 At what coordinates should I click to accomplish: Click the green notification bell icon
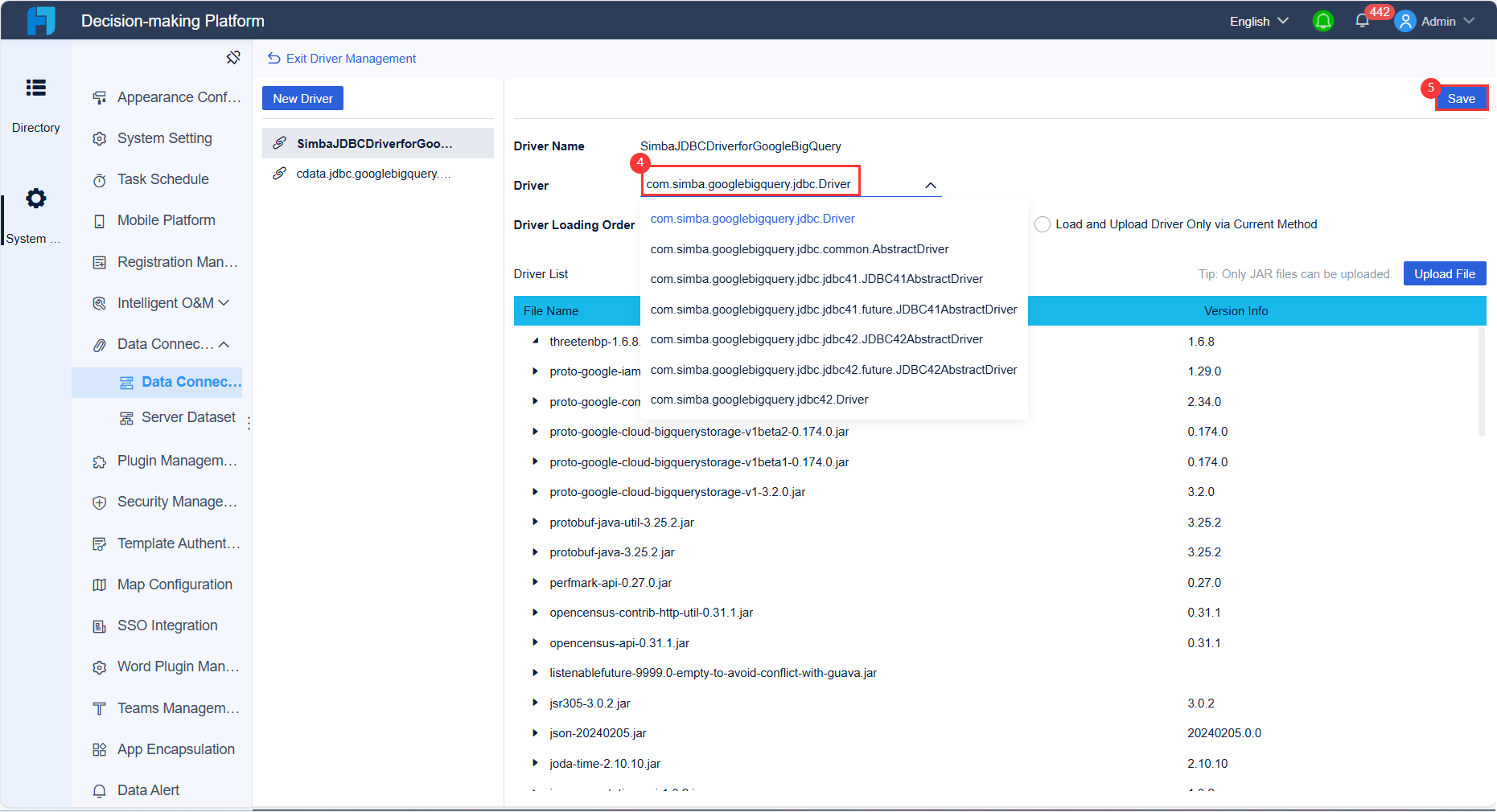click(x=1322, y=21)
